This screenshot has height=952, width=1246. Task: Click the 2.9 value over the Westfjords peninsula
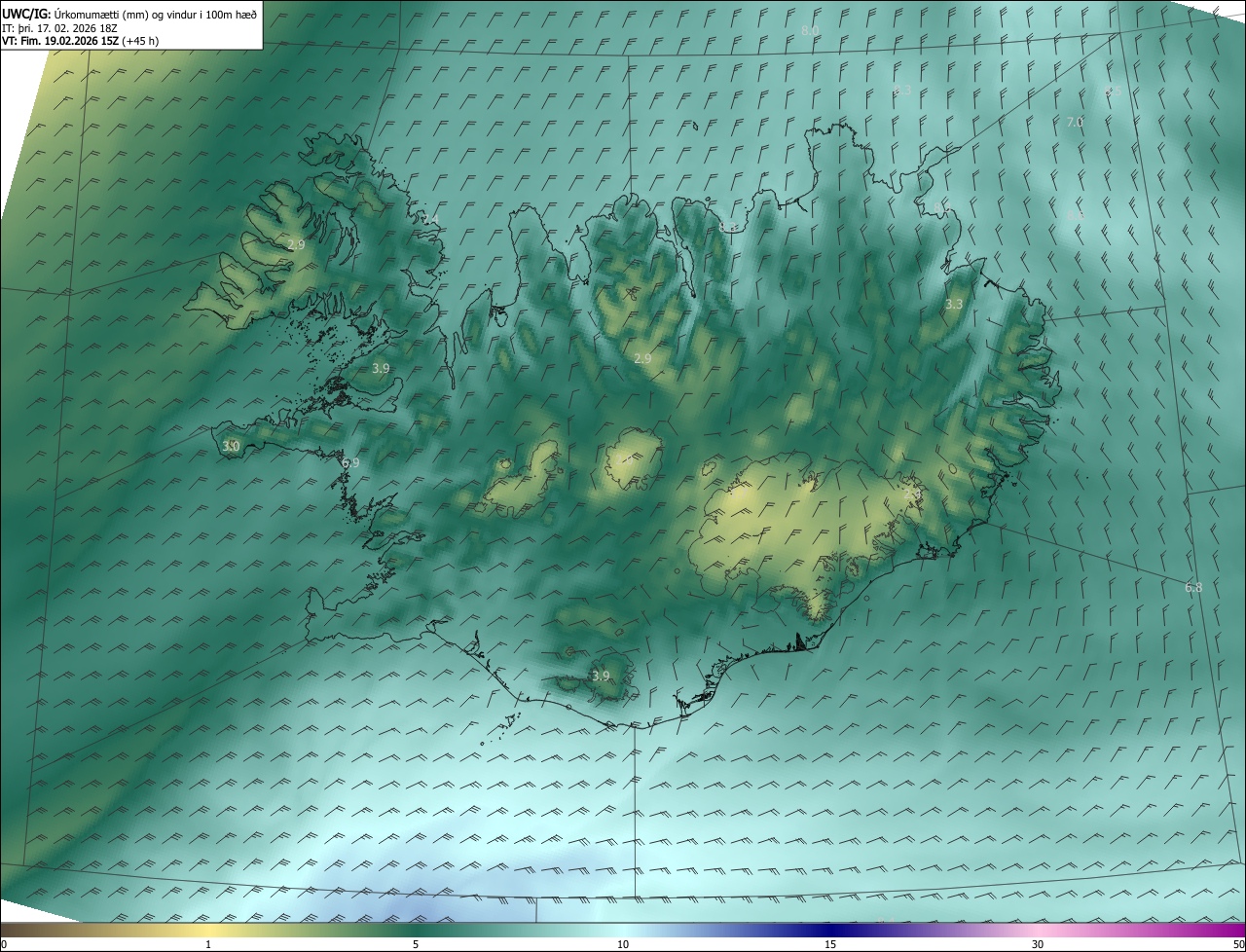coord(296,244)
